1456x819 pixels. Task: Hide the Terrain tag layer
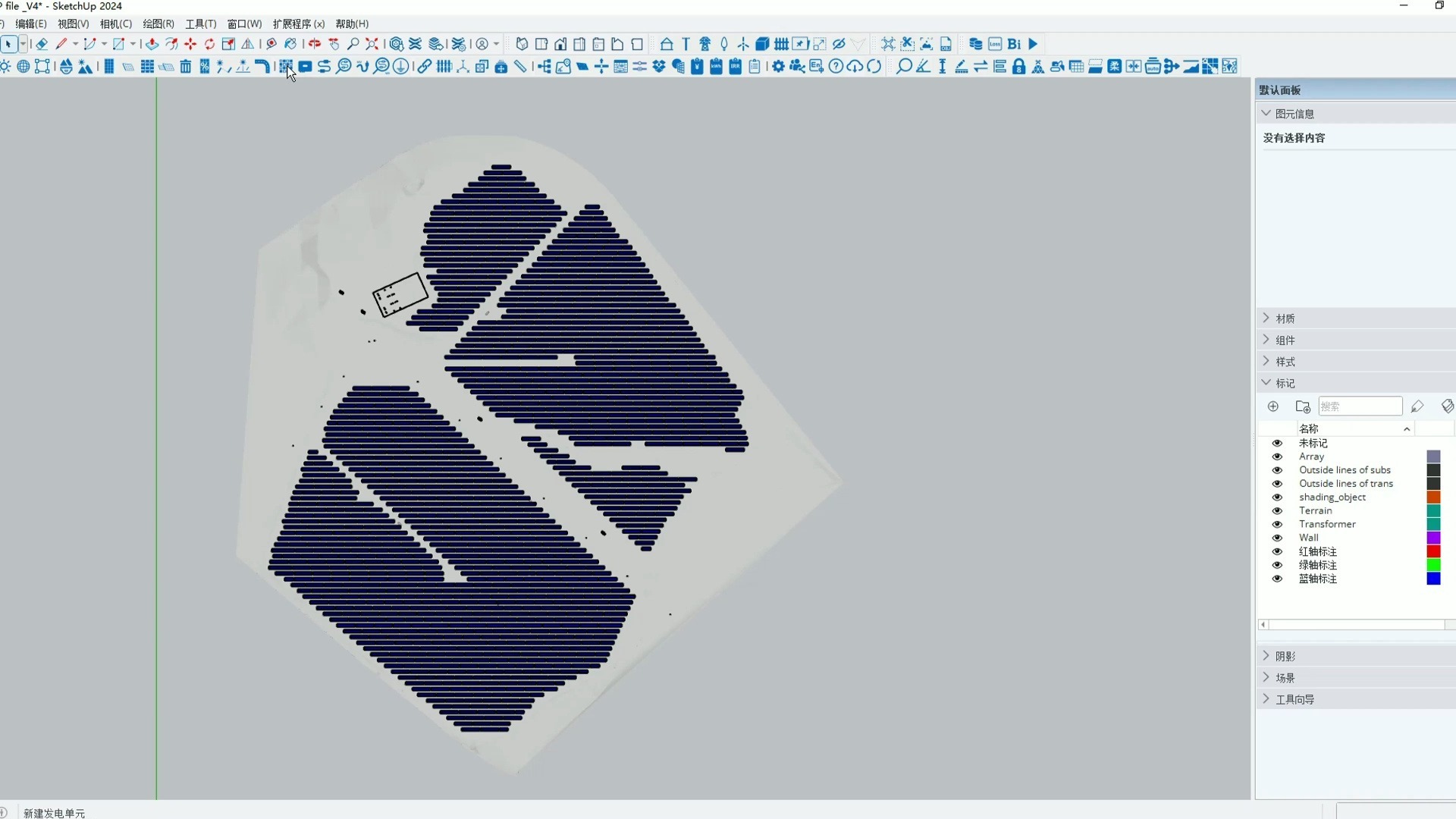1277,511
